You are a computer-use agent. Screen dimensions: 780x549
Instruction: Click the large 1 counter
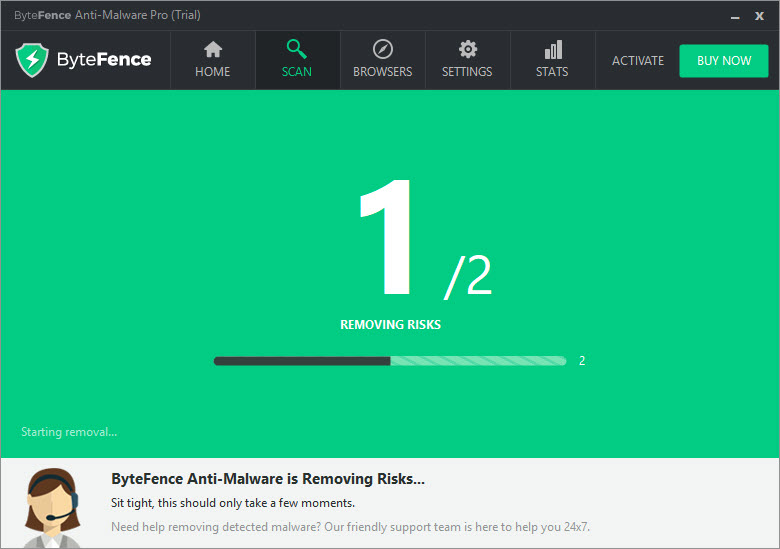click(x=387, y=237)
